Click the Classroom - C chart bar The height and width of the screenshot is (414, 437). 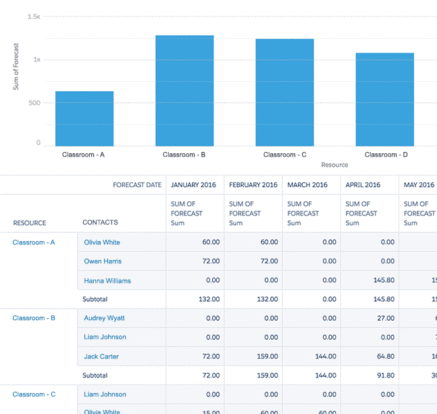pos(285,92)
